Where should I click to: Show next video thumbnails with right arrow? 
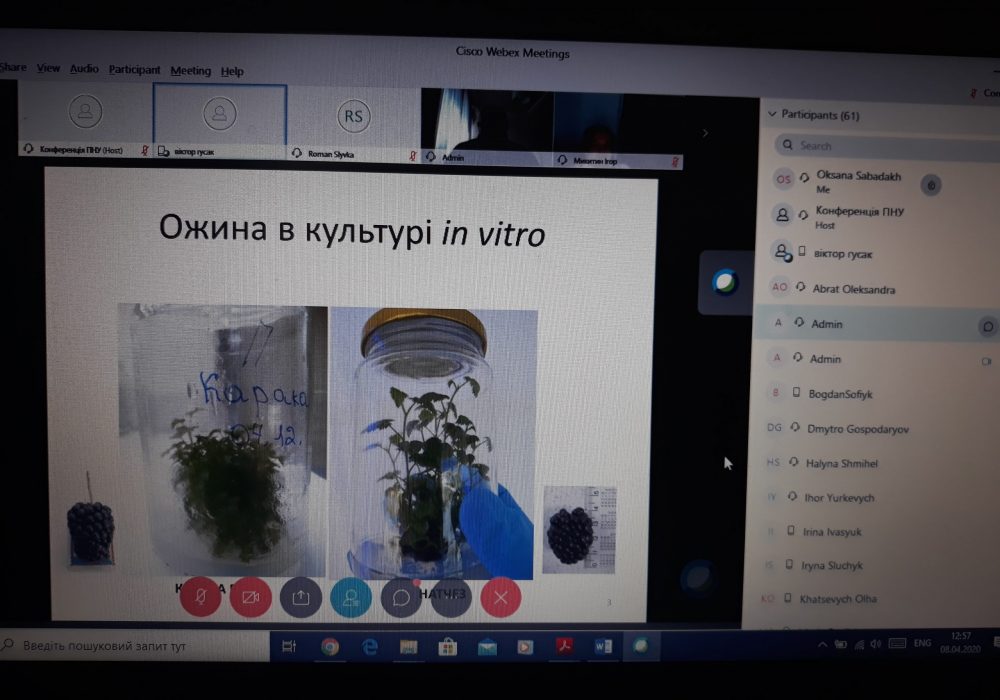coord(705,132)
